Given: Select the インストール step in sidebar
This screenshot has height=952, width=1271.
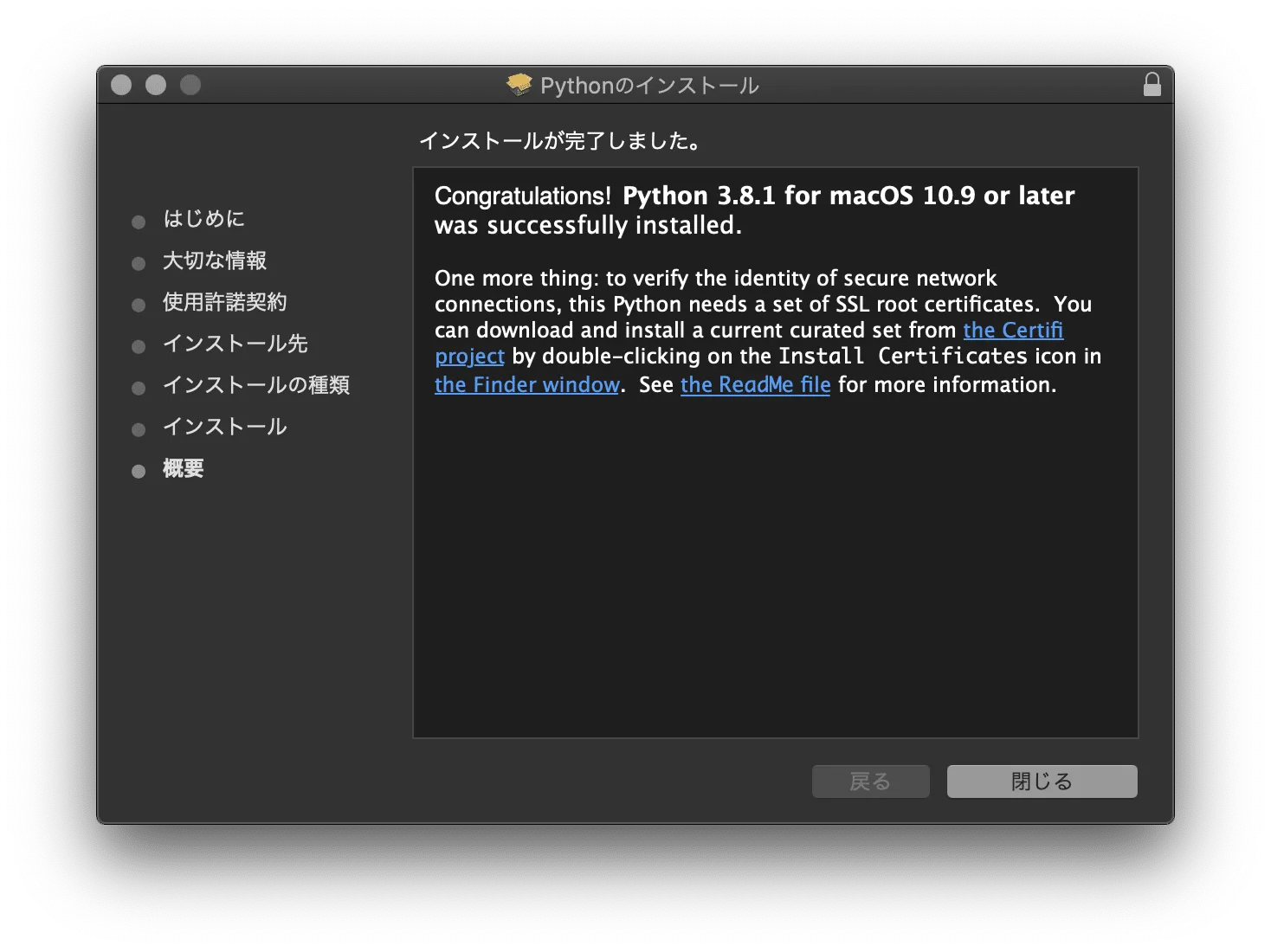Looking at the screenshot, I should tap(225, 427).
